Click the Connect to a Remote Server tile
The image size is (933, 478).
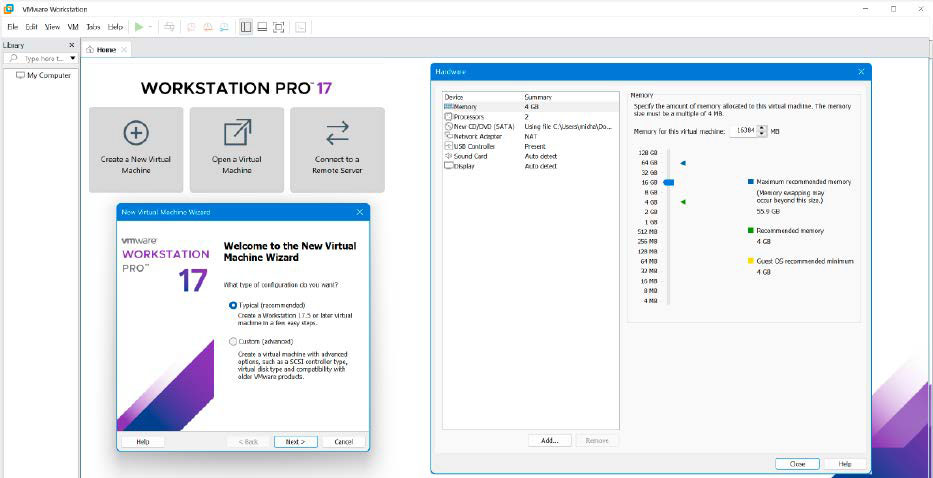point(337,149)
